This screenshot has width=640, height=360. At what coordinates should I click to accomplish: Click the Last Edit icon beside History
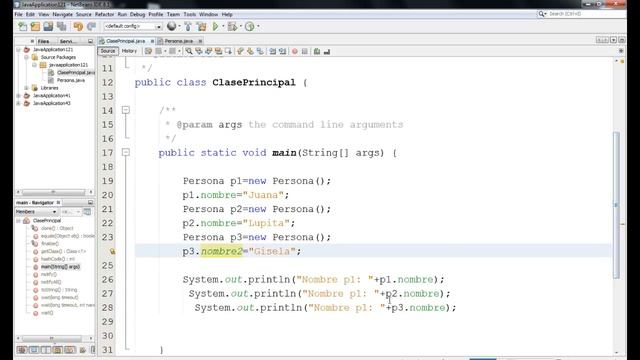(x=149, y=51)
